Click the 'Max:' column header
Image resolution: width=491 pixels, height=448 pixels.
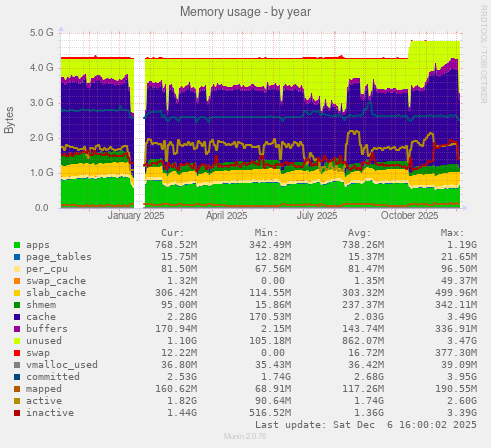pyautogui.click(x=452, y=233)
